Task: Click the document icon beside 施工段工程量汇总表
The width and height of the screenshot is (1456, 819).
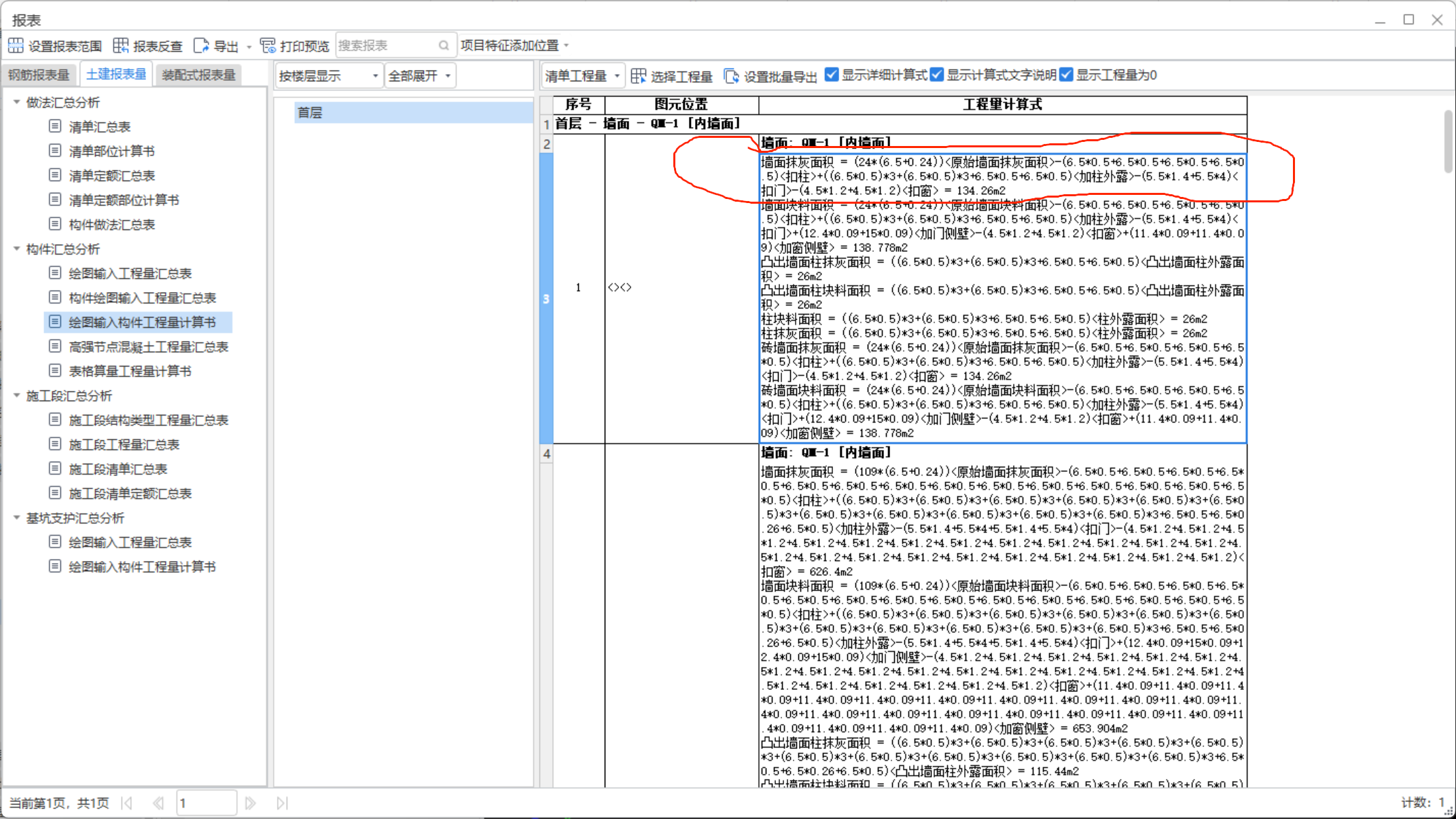Action: click(55, 443)
